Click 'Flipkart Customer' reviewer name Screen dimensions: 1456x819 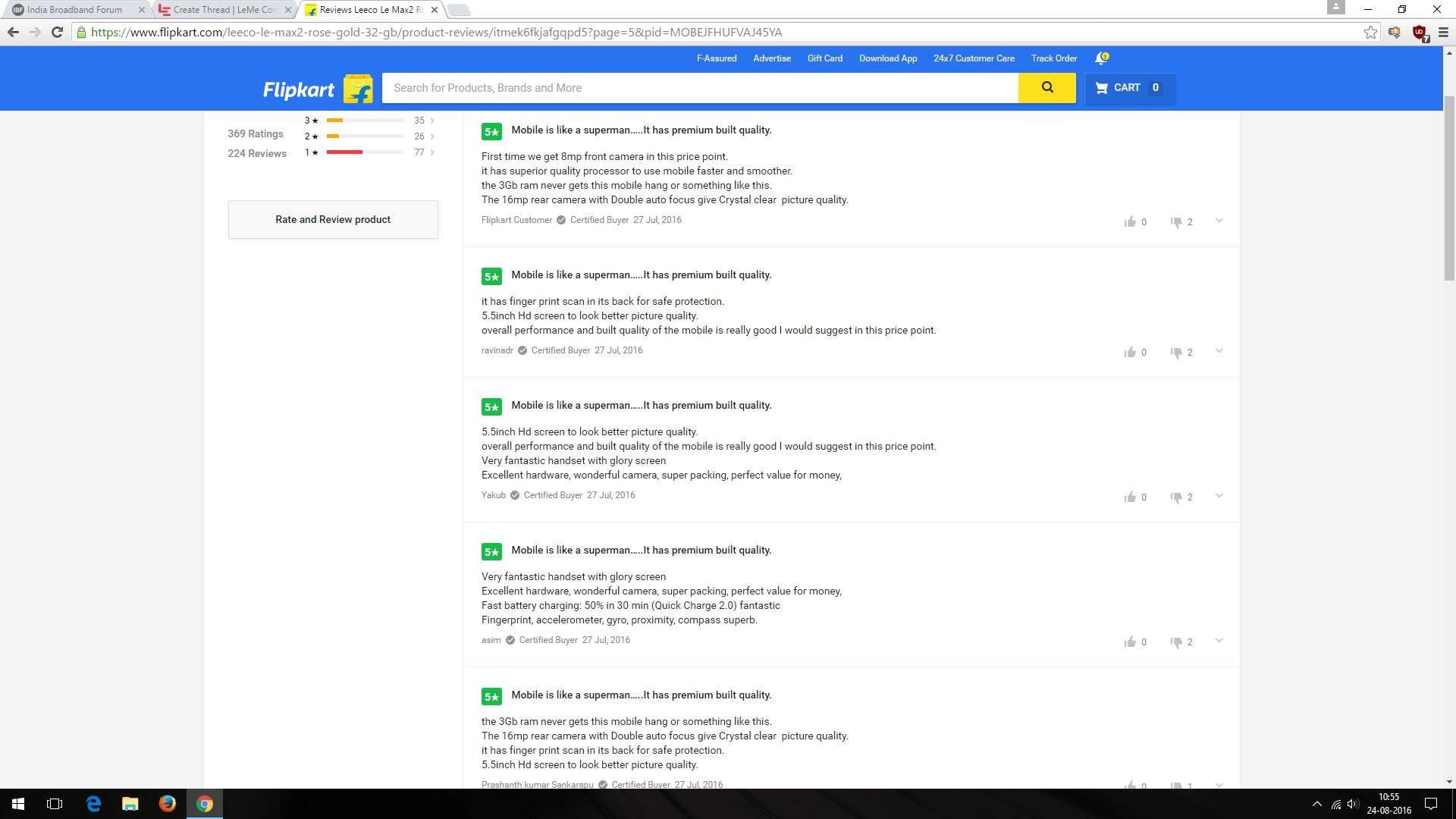coord(517,220)
